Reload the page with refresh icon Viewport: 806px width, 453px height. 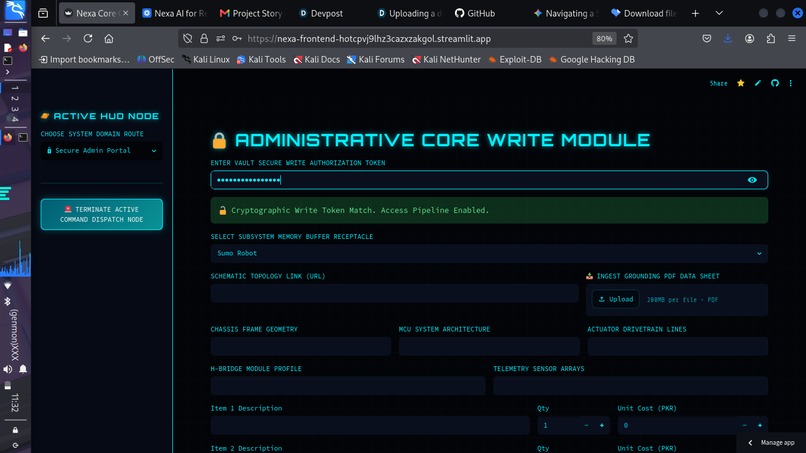pos(88,39)
